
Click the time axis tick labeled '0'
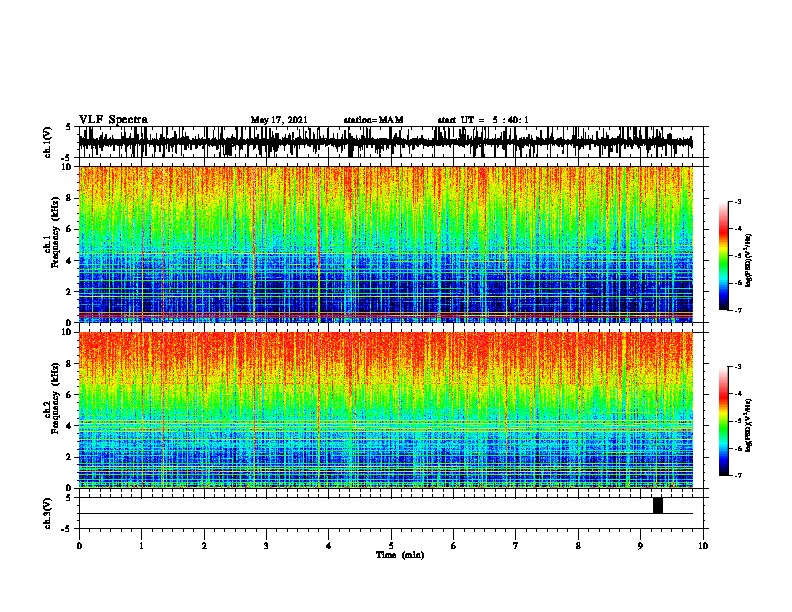click(x=79, y=546)
